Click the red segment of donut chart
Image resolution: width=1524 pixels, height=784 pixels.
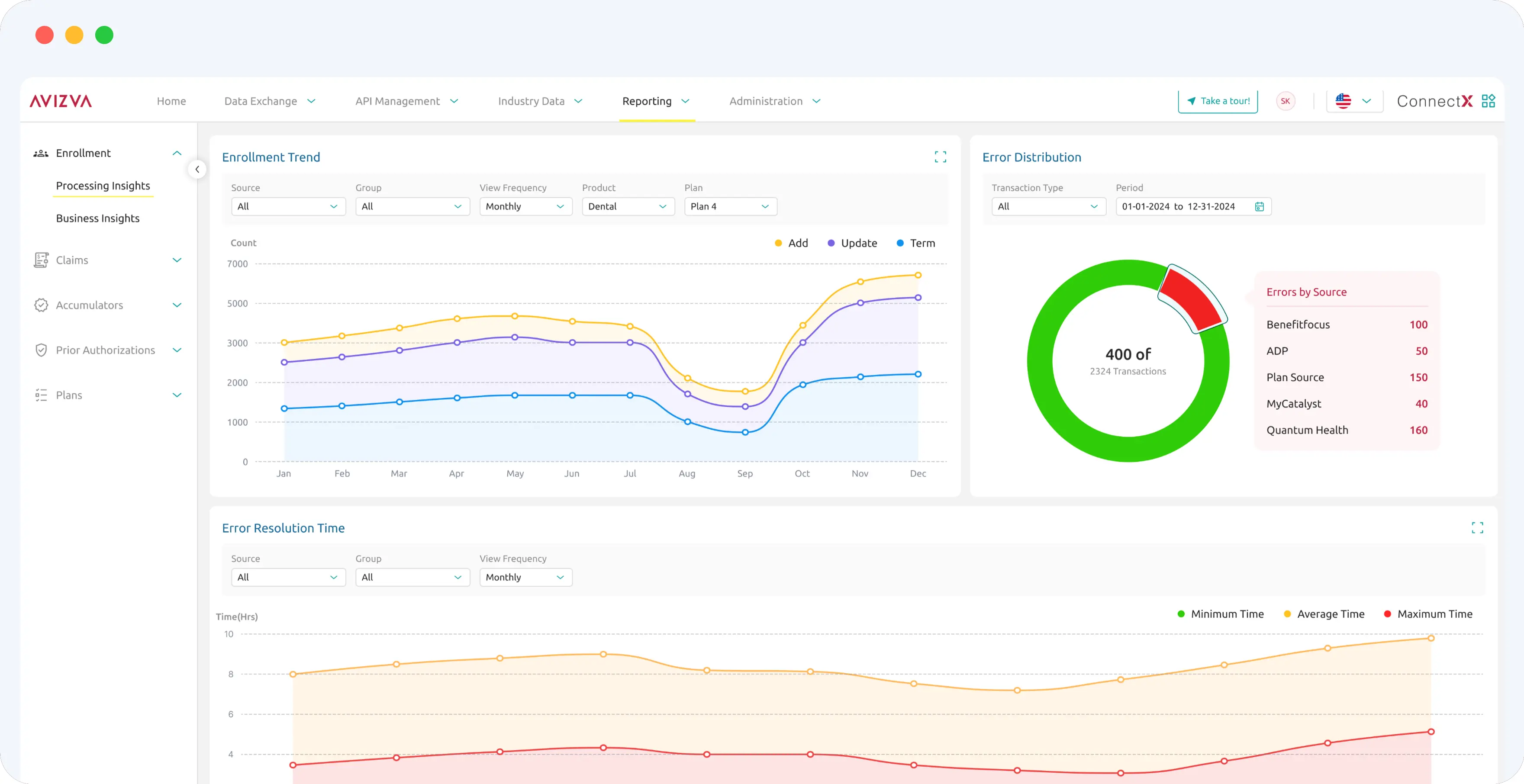point(1190,299)
